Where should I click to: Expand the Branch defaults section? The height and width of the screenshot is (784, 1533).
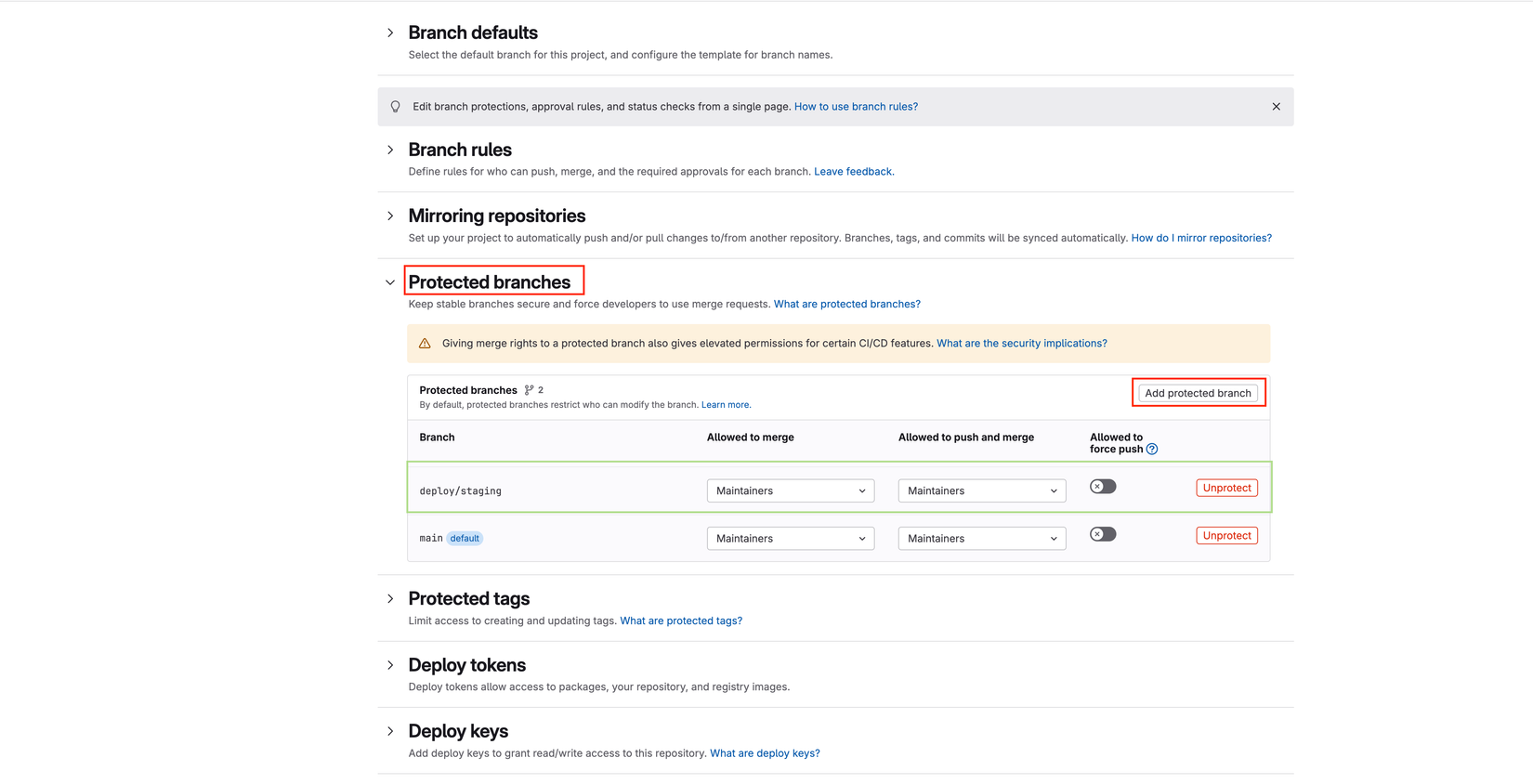point(390,33)
